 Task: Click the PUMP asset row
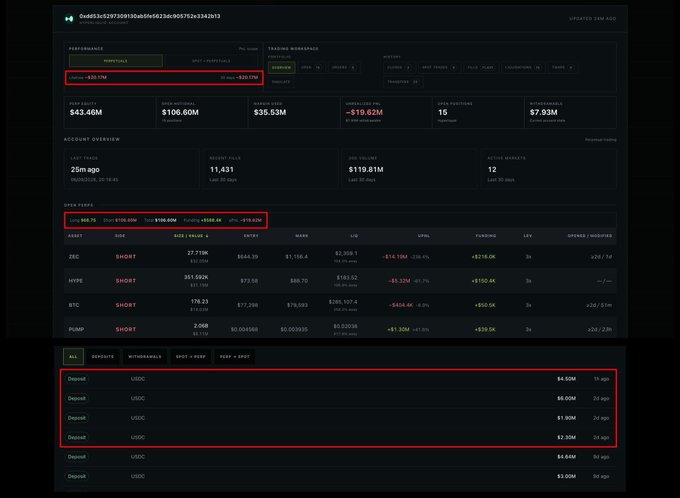tap(340, 329)
